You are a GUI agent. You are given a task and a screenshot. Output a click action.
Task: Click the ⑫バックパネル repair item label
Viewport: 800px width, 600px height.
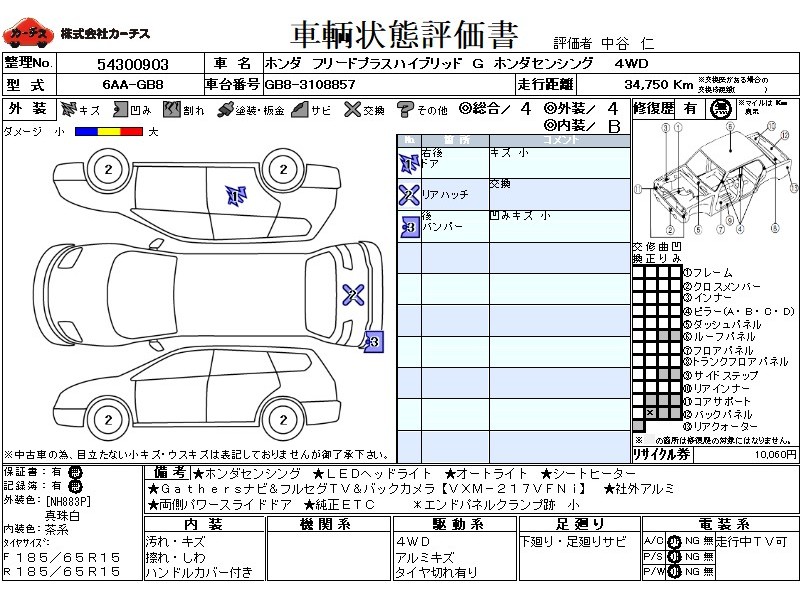pyautogui.click(x=718, y=414)
